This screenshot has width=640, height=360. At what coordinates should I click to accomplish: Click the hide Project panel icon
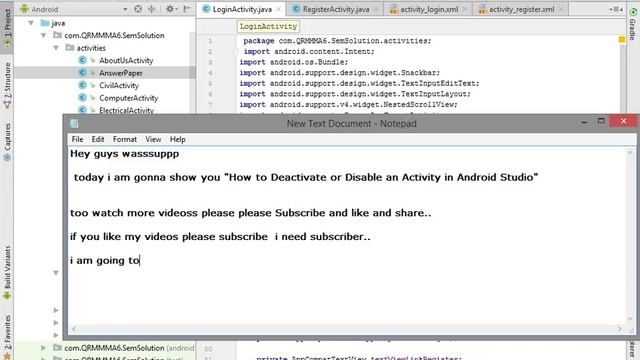[x=187, y=9]
